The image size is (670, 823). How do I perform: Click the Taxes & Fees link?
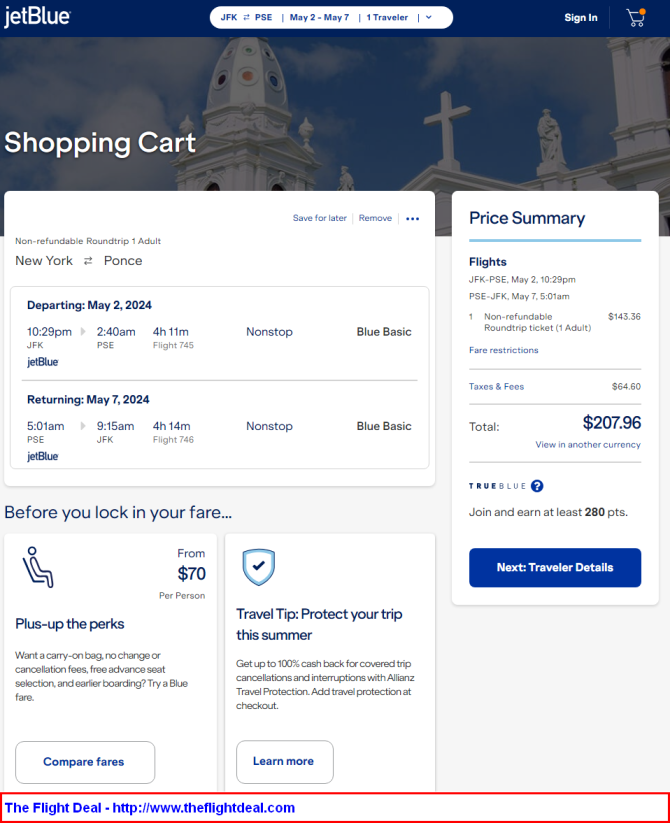click(496, 386)
